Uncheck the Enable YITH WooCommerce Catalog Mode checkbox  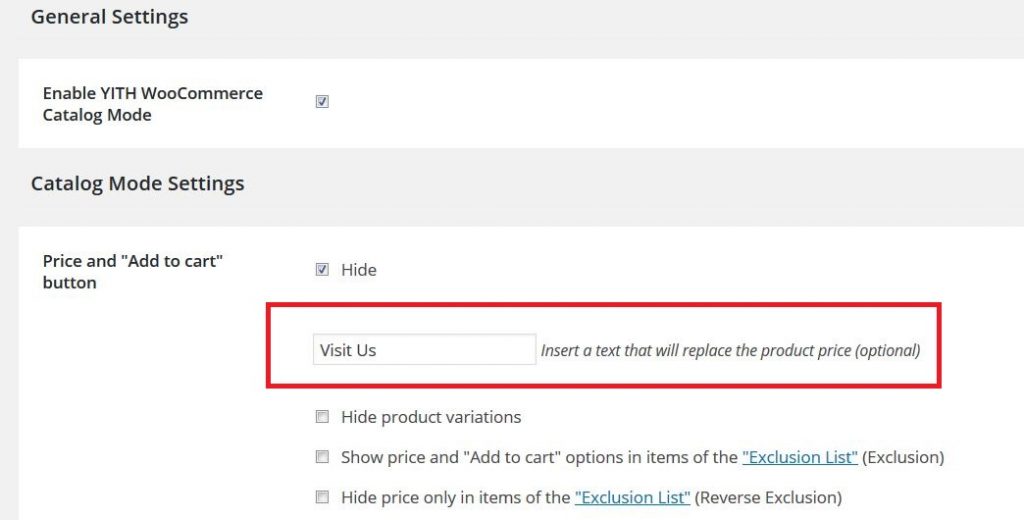click(322, 101)
